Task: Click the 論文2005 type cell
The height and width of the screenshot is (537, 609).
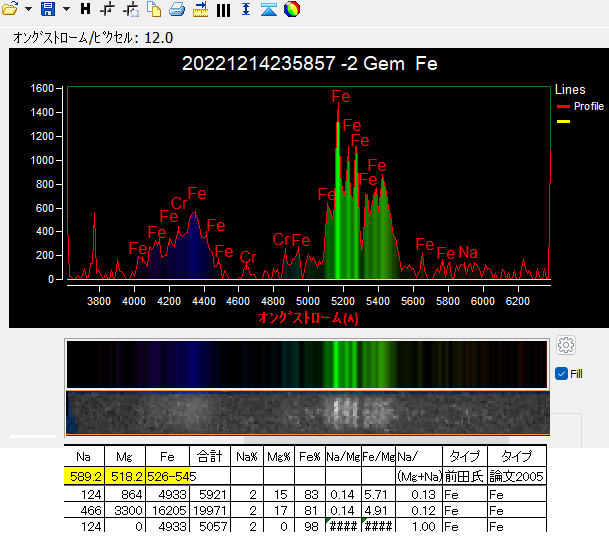Action: click(x=517, y=476)
